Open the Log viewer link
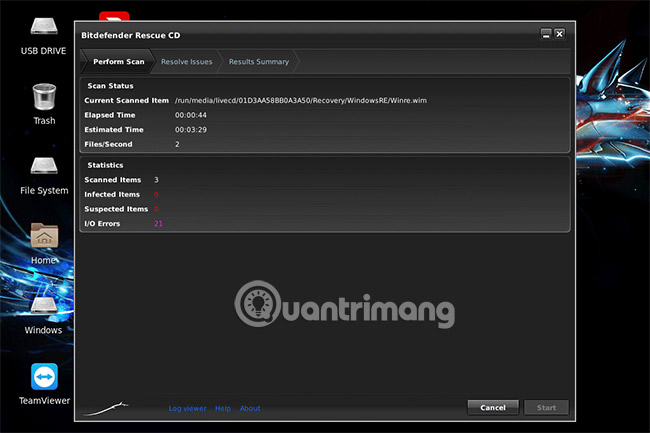The width and height of the screenshot is (650, 433). (187, 409)
